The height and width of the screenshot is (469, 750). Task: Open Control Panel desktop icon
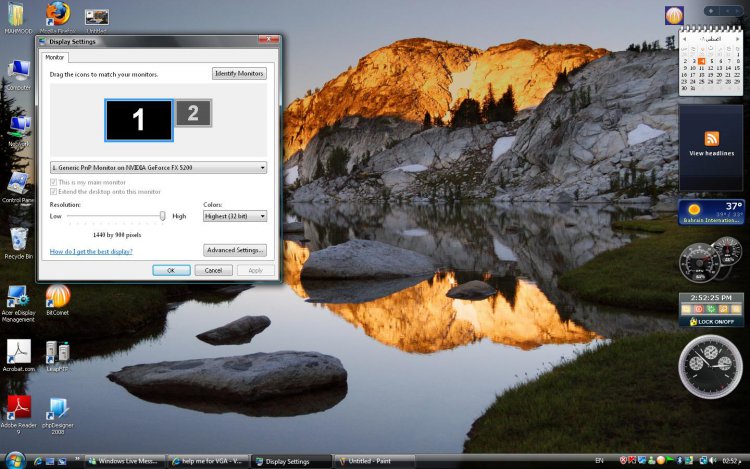coord(18,187)
